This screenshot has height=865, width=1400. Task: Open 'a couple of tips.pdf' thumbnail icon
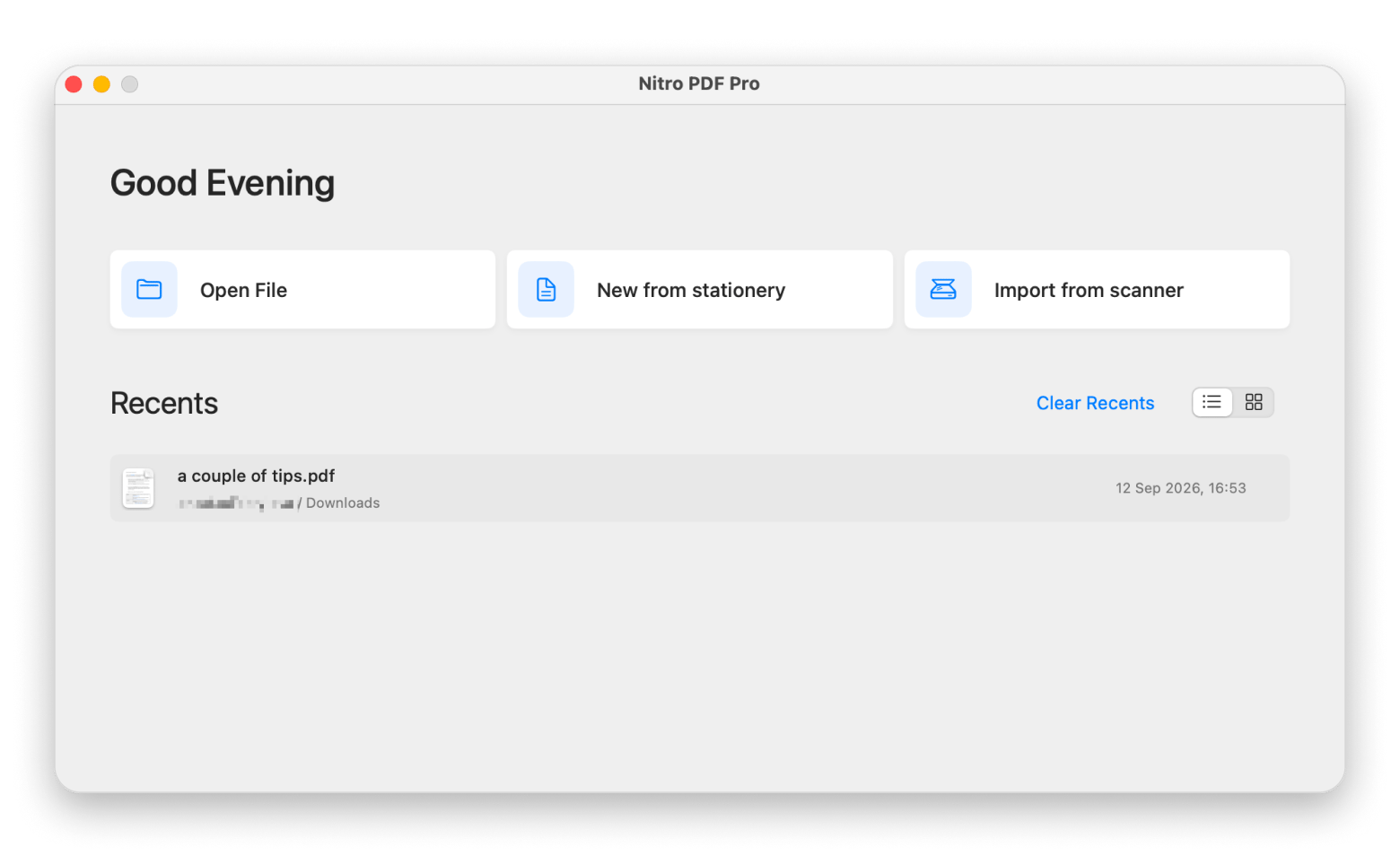[x=138, y=488]
